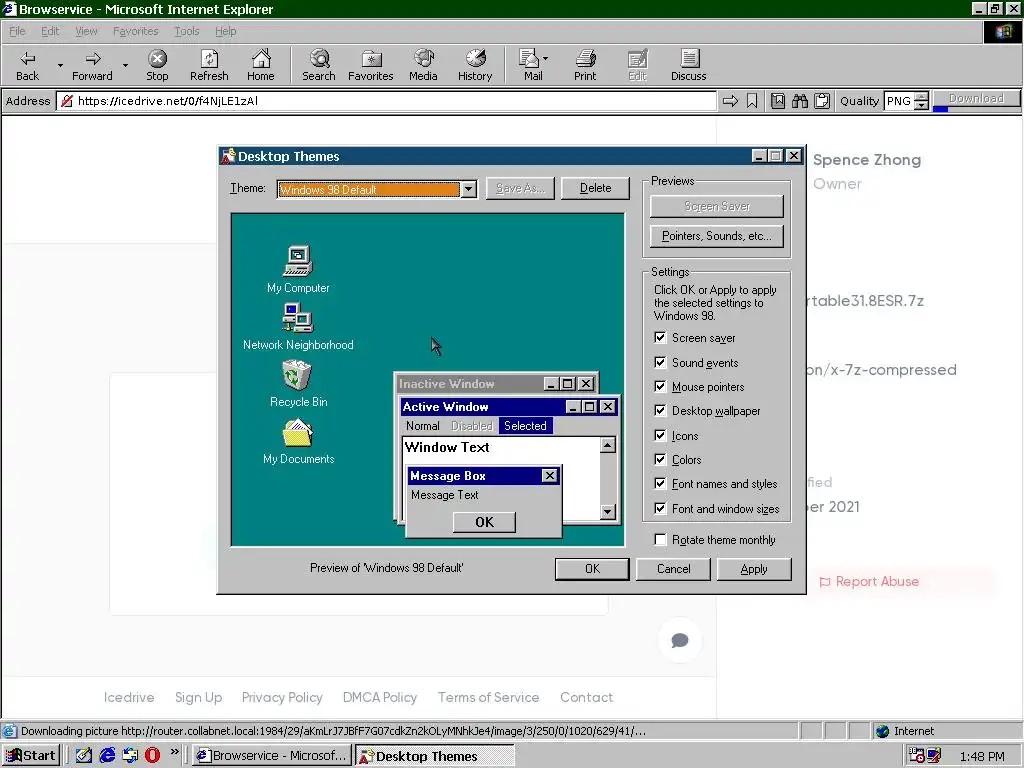The image size is (1024, 768).
Task: Change Quality PNG spinner value
Action: tap(921, 101)
